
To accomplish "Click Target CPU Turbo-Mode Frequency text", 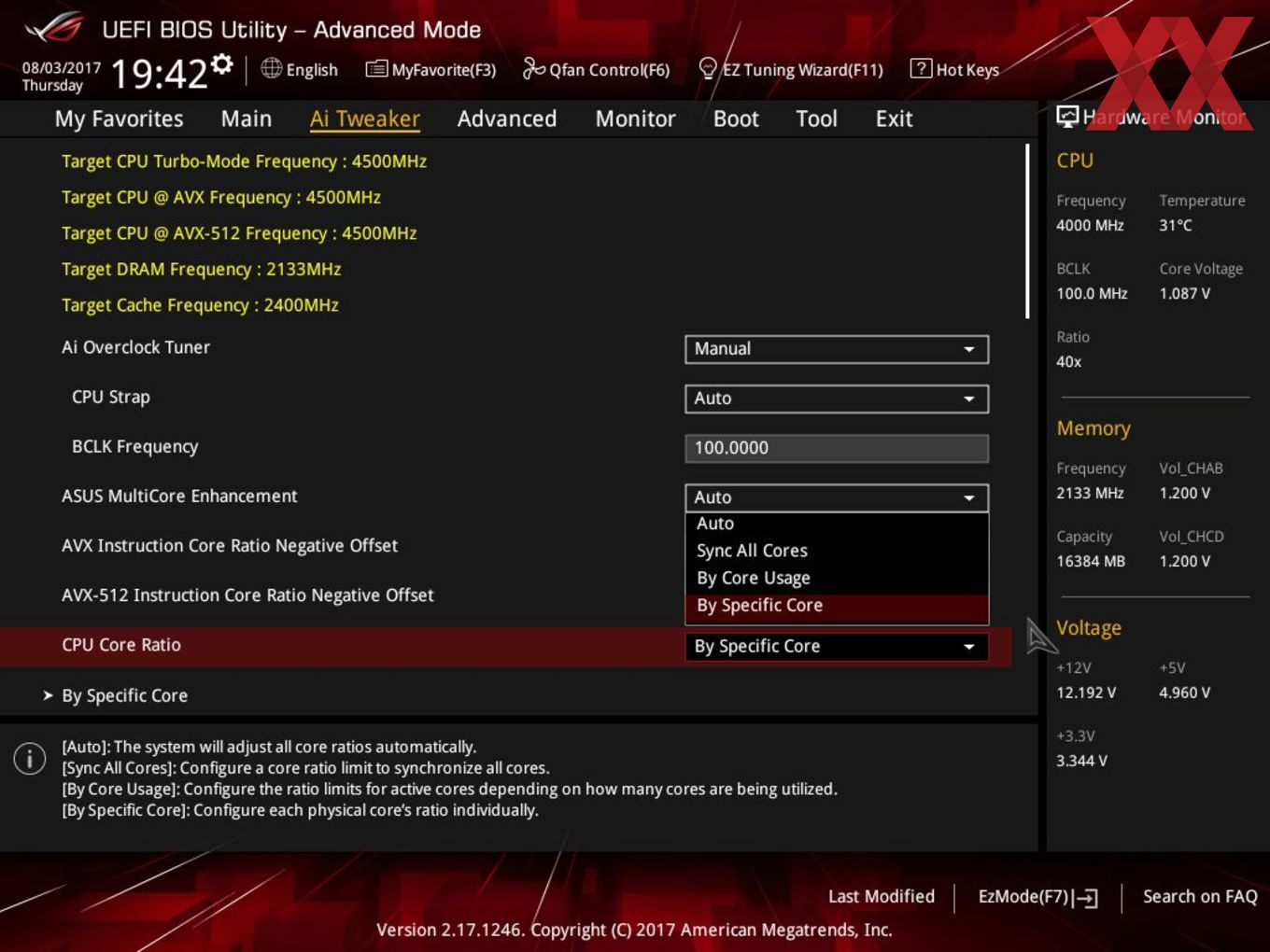I will 244,161.
